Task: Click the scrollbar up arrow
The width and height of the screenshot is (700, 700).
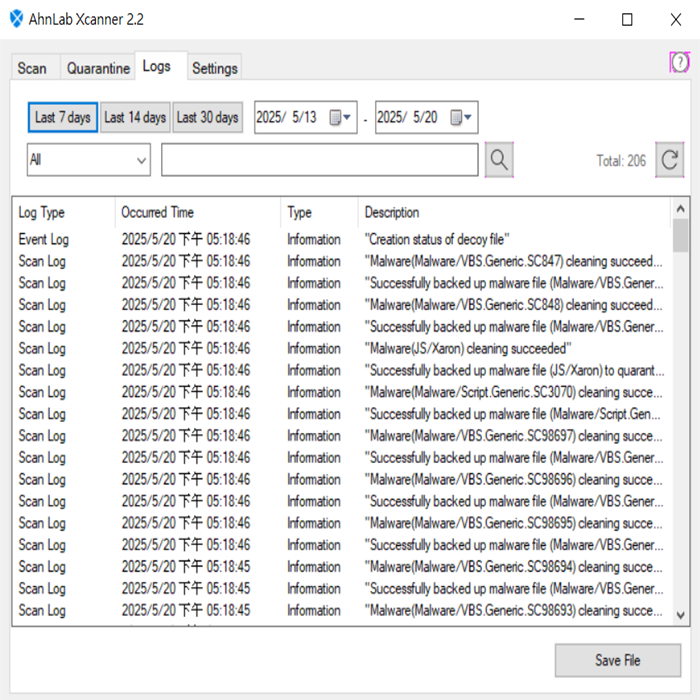Action: click(680, 208)
